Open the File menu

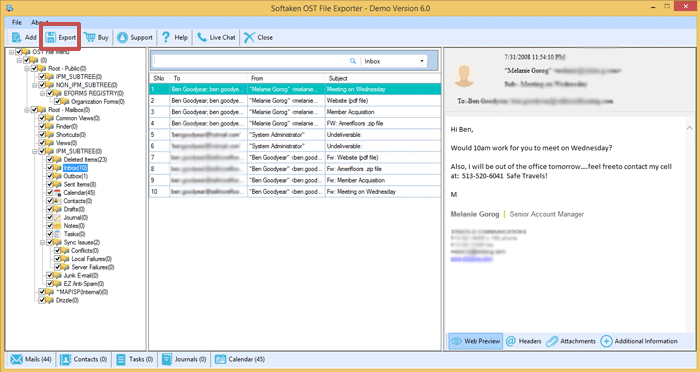pyautogui.click(x=17, y=22)
